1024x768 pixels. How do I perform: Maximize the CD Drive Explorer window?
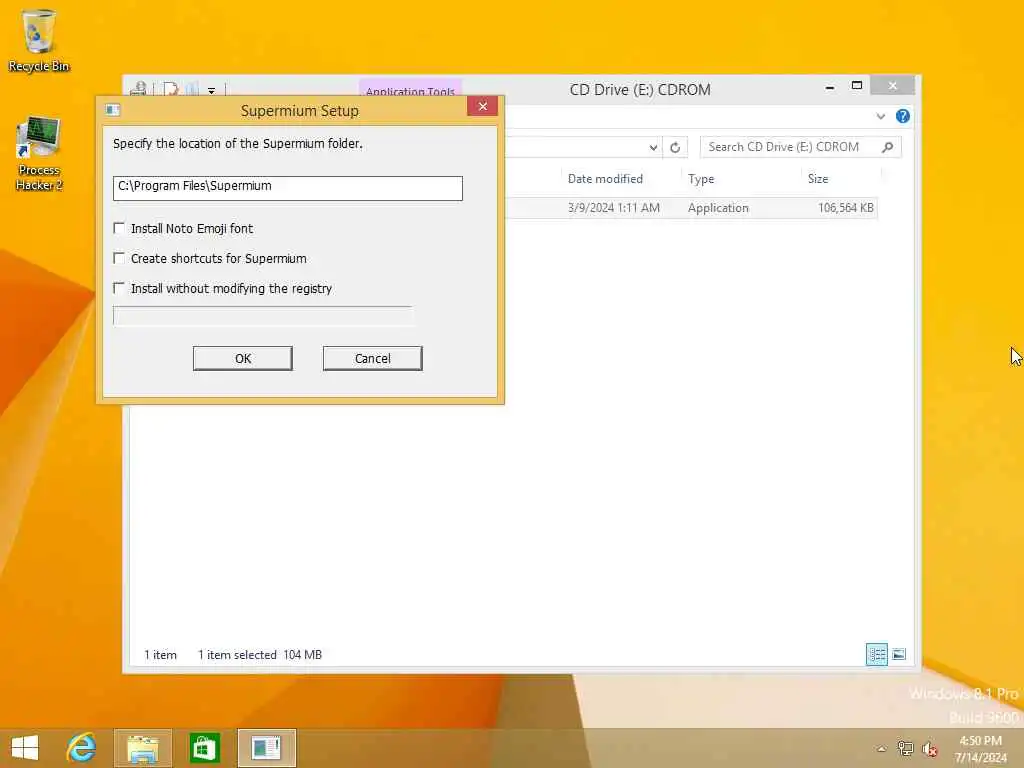click(857, 86)
